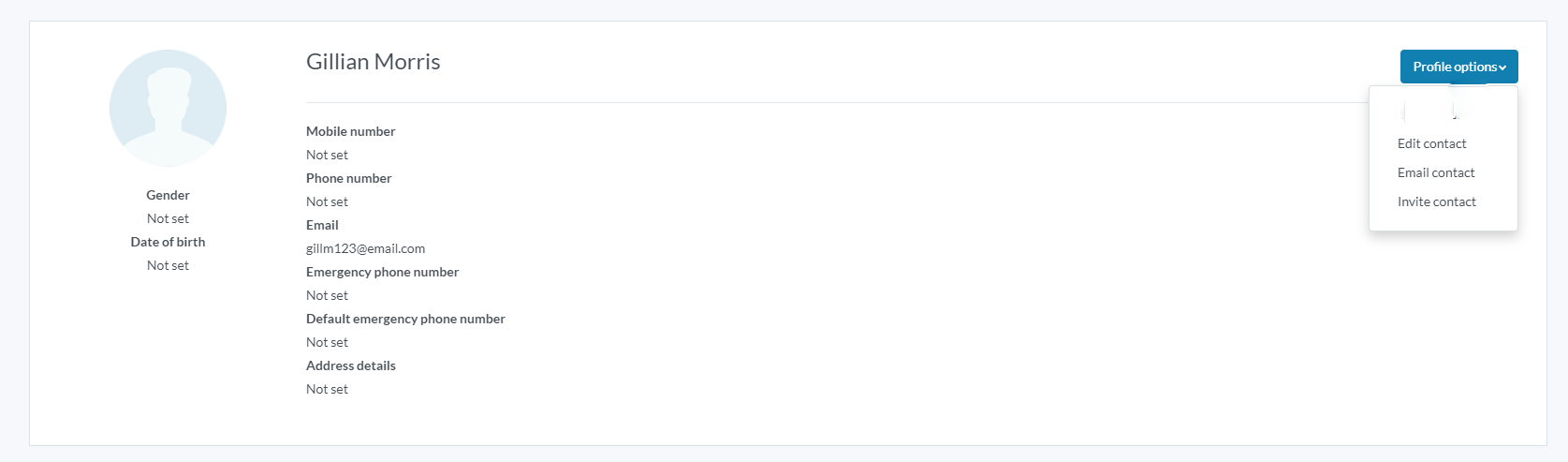Click the profile avatar placeholder picture

168,108
